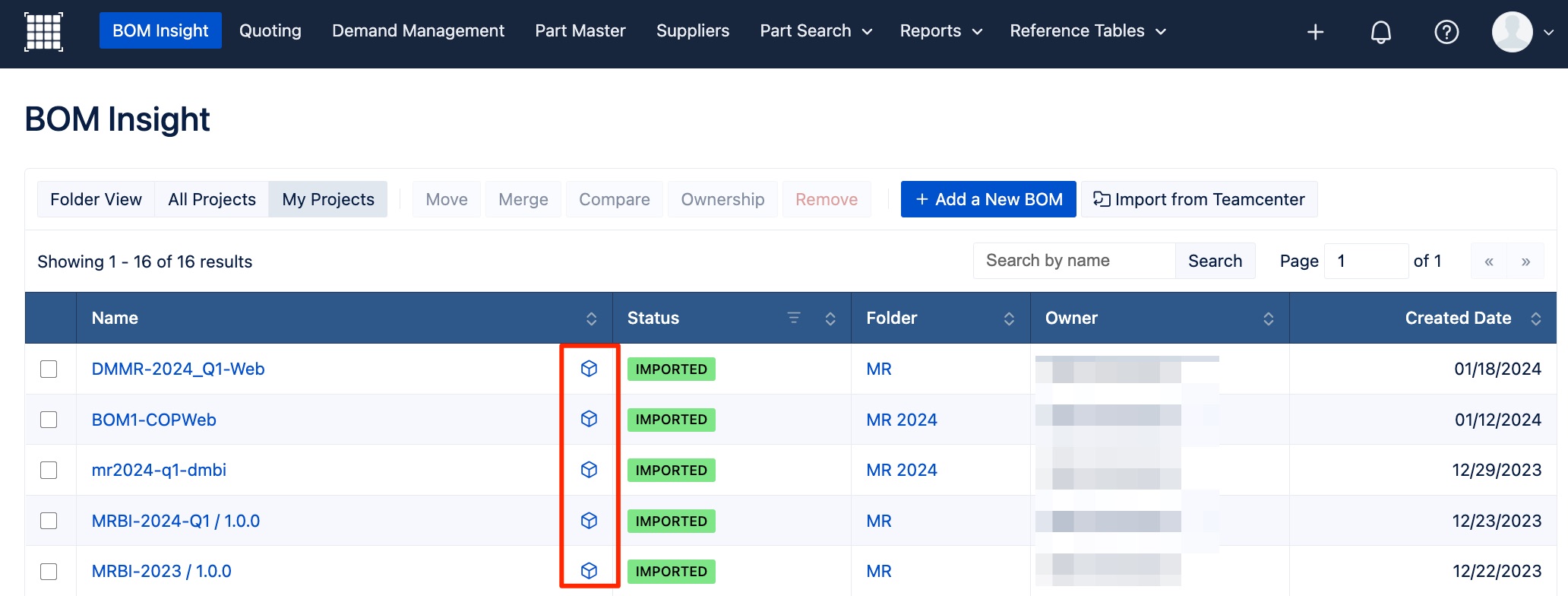Open the help question mark icon

pos(1446,32)
